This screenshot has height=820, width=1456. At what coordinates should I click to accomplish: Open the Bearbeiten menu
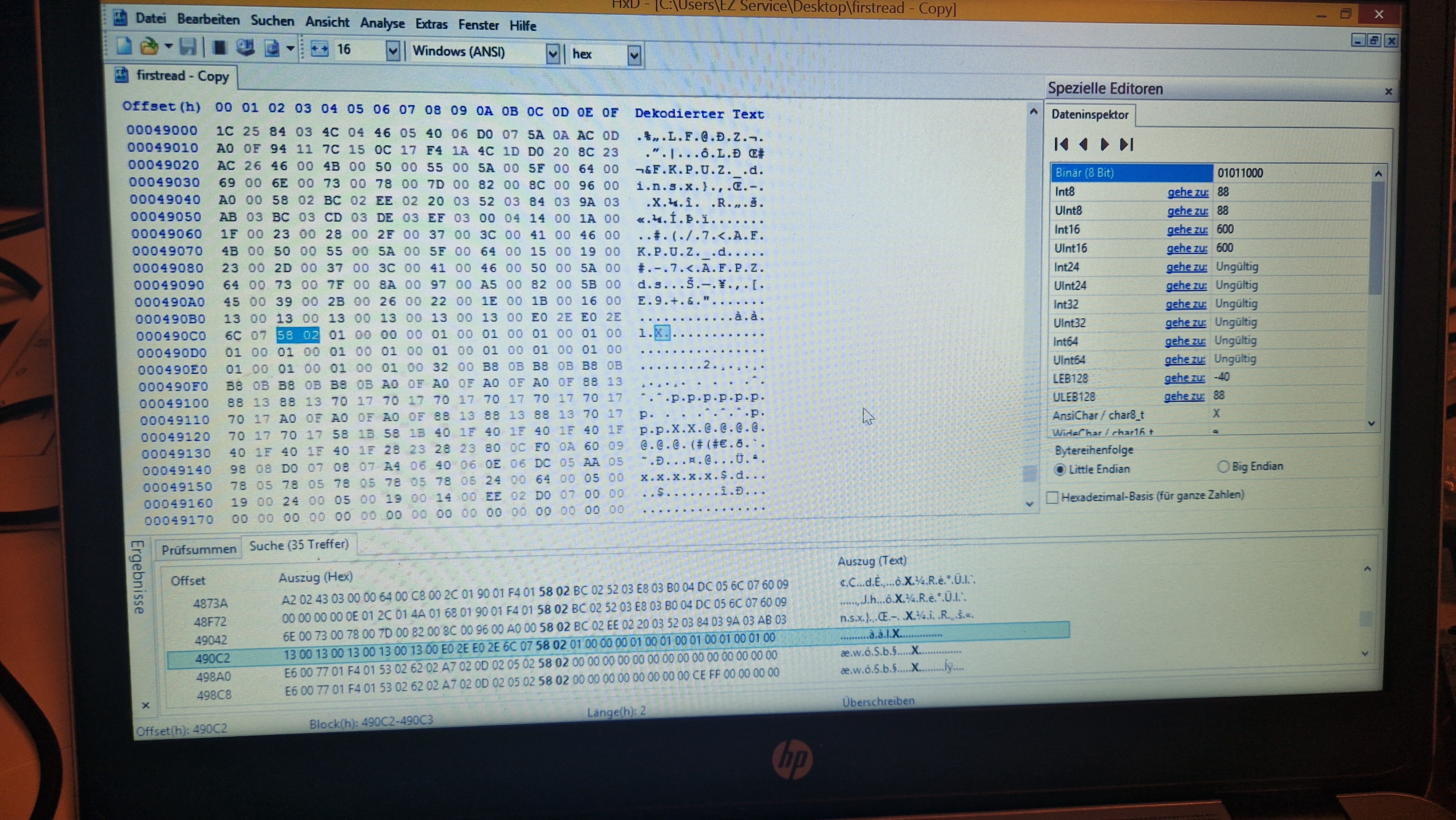pyautogui.click(x=209, y=20)
